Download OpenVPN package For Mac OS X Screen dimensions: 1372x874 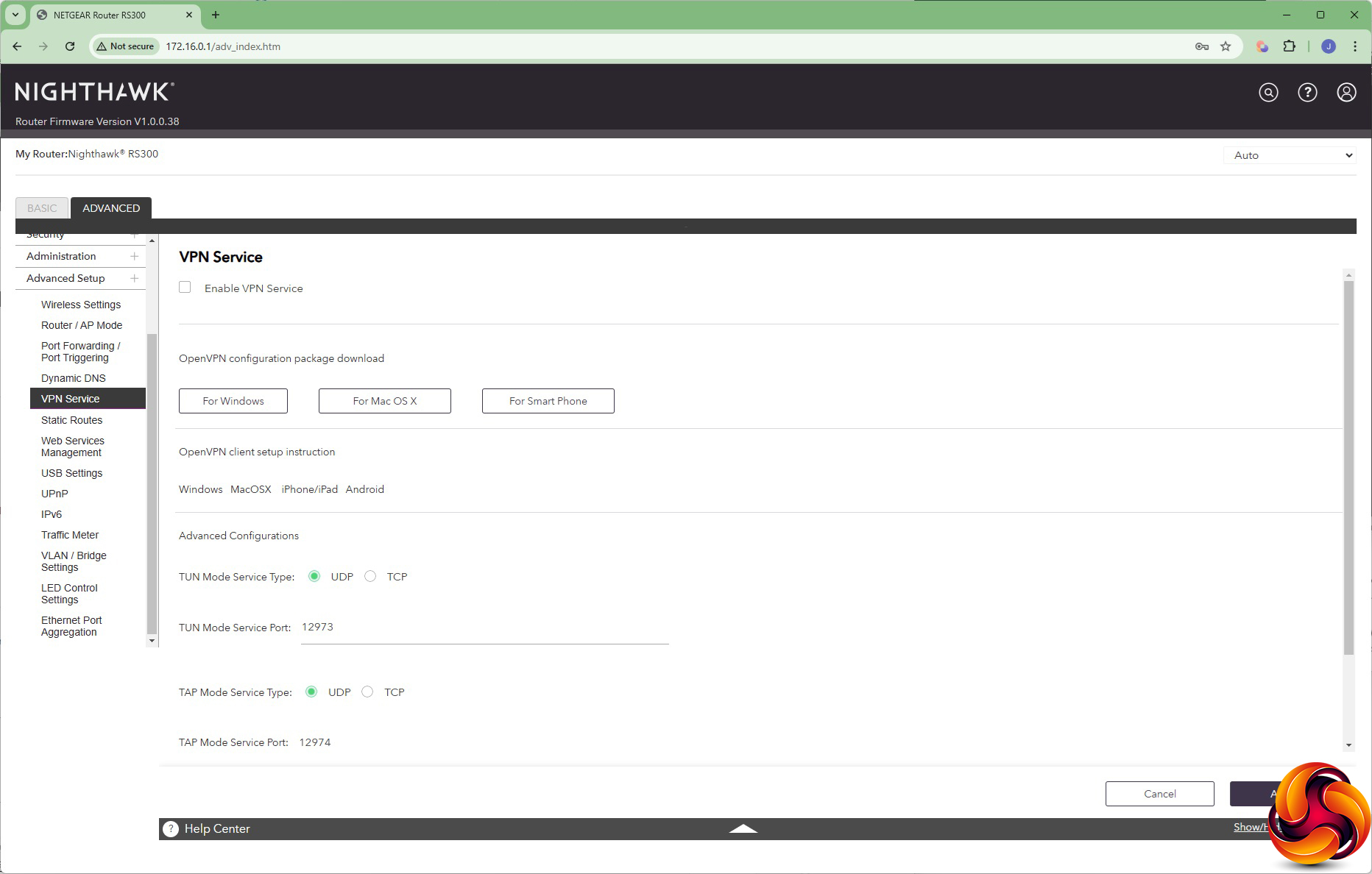pos(385,401)
